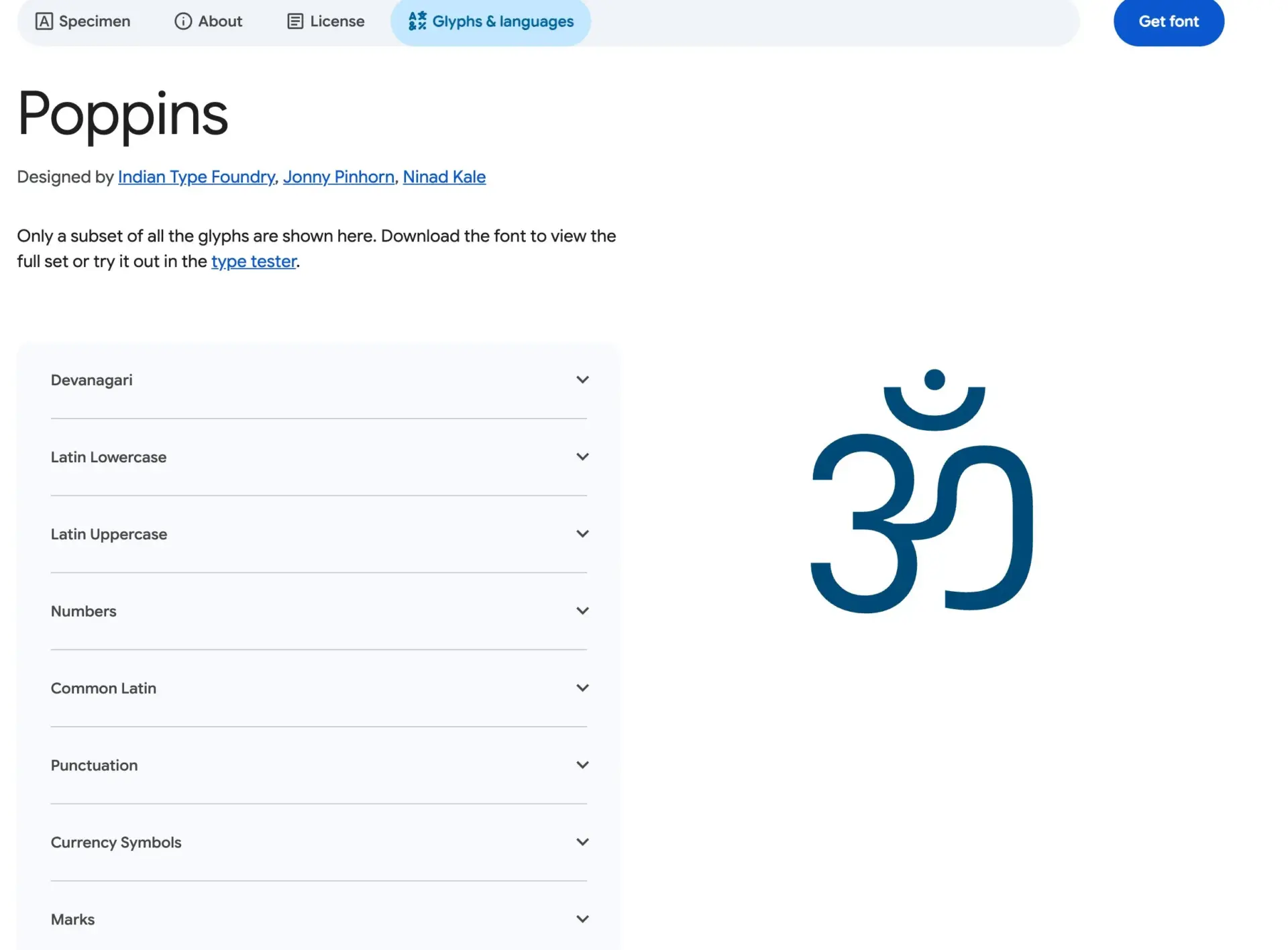The width and height of the screenshot is (1288, 950).
Task: Select the Glyphs & languages tab
Action: [490, 21]
